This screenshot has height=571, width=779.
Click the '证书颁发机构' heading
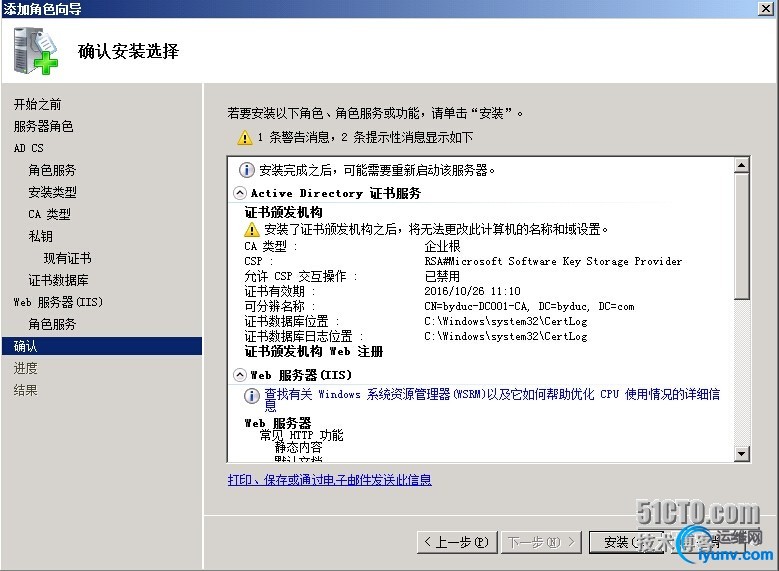click(283, 213)
